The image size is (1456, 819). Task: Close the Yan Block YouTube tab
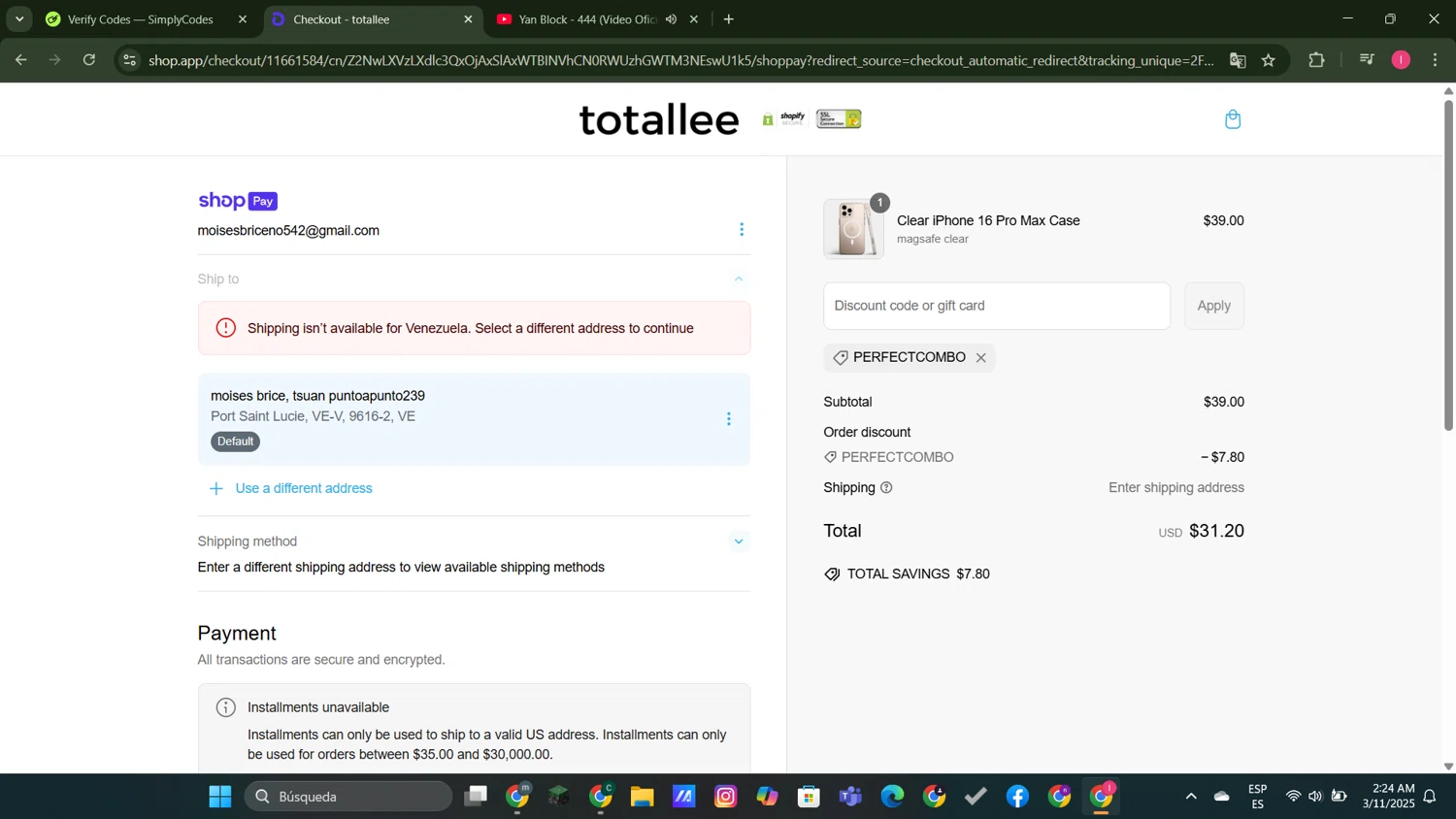694,19
